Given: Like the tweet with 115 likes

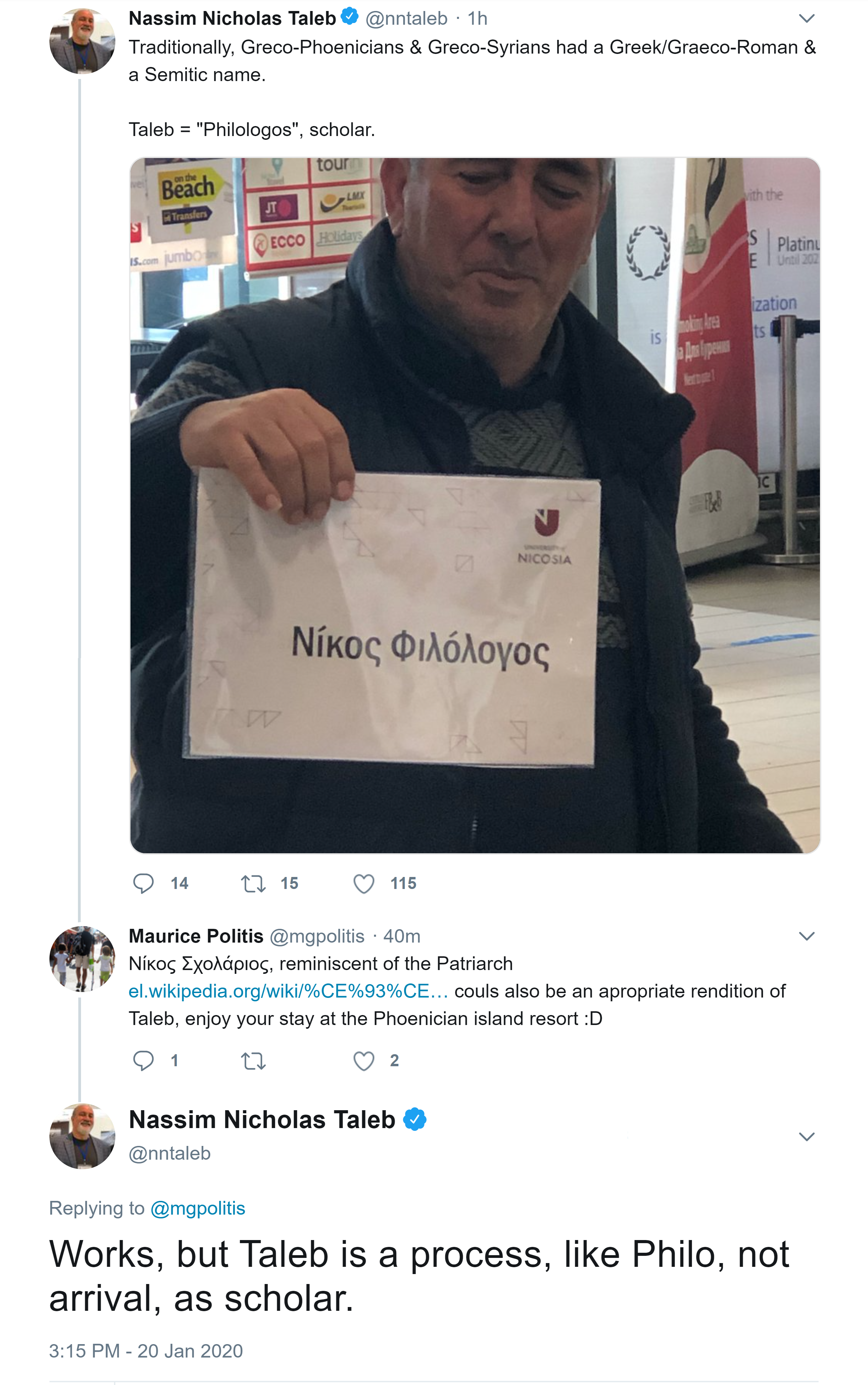Looking at the screenshot, I should coord(363,883).
